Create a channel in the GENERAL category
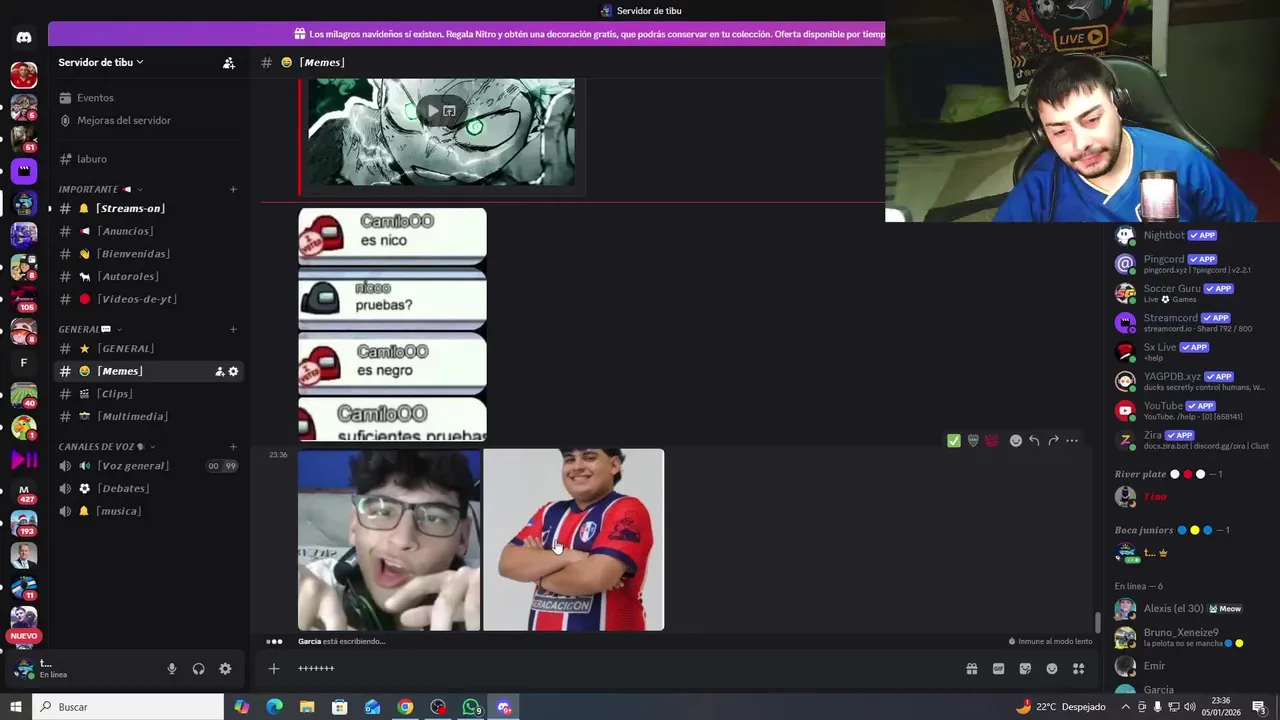 233,329
